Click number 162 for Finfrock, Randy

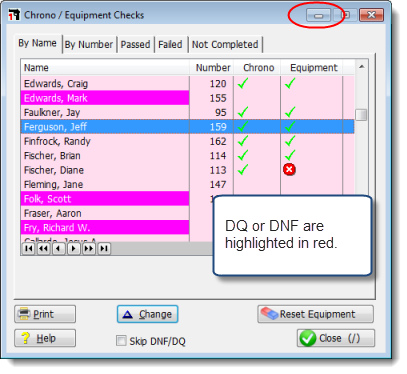(x=218, y=141)
